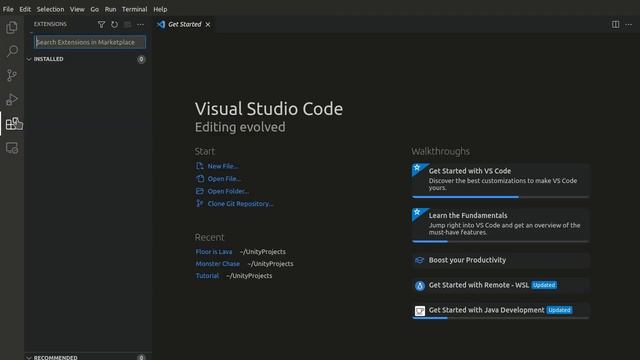Open the Explorer view in activity bar
This screenshot has height=360, width=640.
tap(12, 27)
